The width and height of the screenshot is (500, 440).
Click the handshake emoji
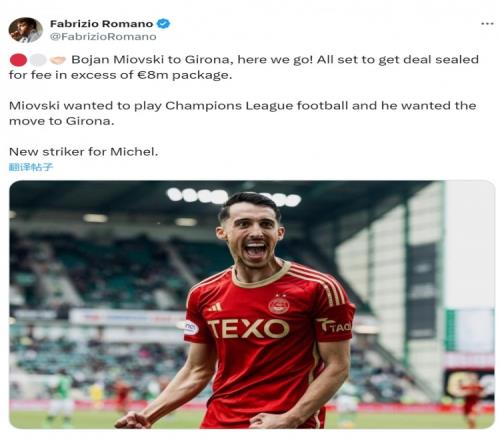click(x=58, y=60)
